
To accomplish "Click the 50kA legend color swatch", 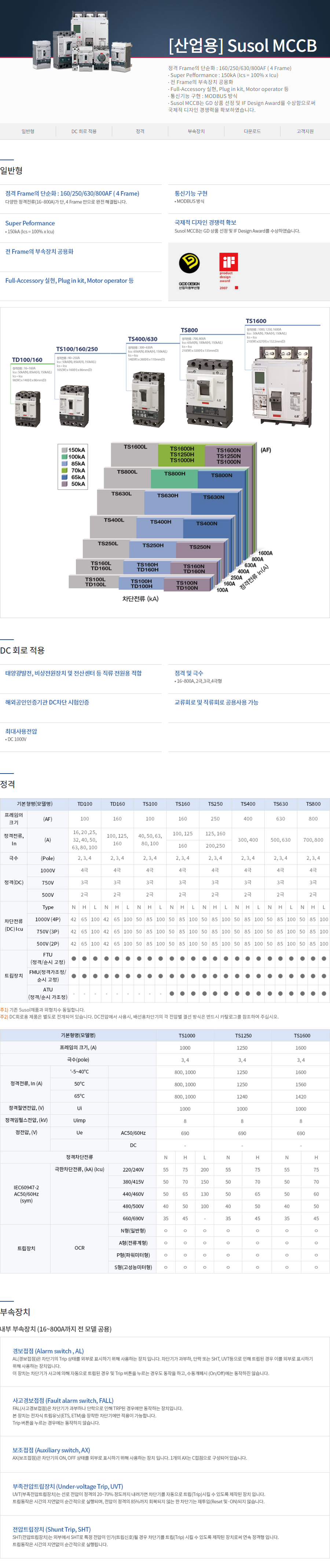I will [x=64, y=484].
